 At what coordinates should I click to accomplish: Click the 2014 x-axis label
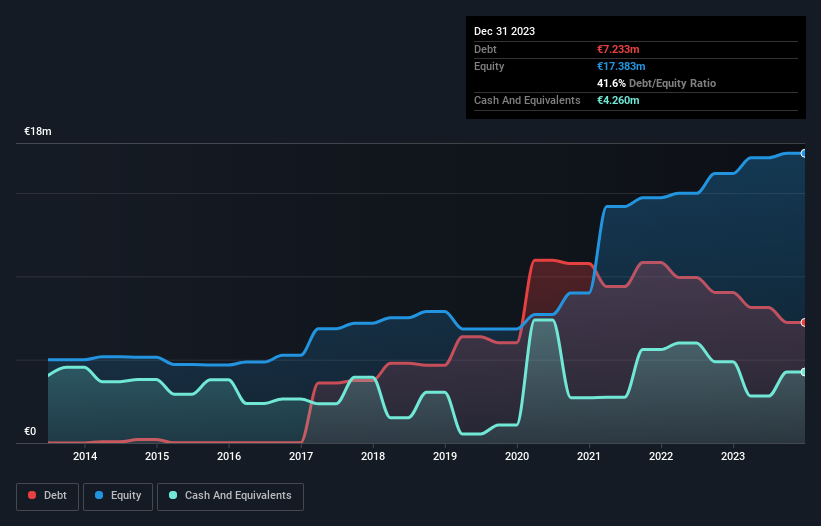[85, 456]
